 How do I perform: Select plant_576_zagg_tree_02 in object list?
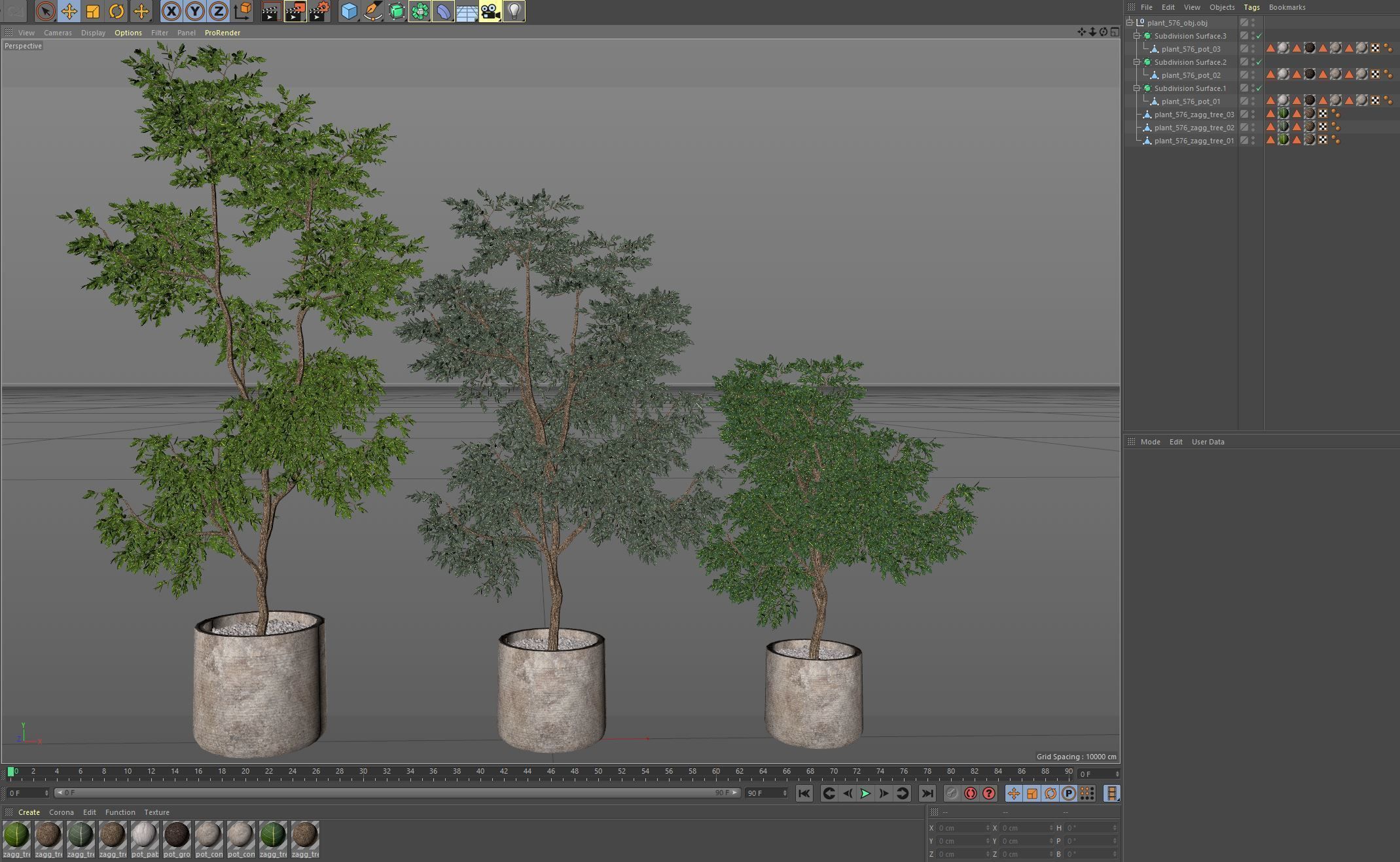pyautogui.click(x=1194, y=128)
